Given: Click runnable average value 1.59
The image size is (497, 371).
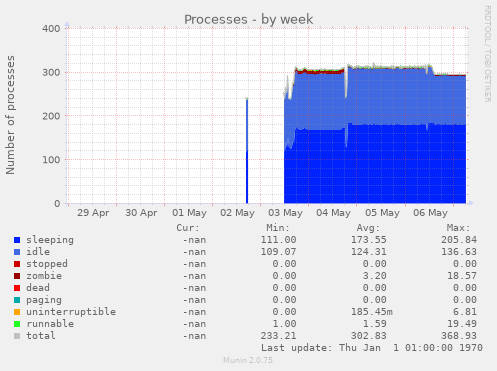Looking at the screenshot, I should 375,324.
